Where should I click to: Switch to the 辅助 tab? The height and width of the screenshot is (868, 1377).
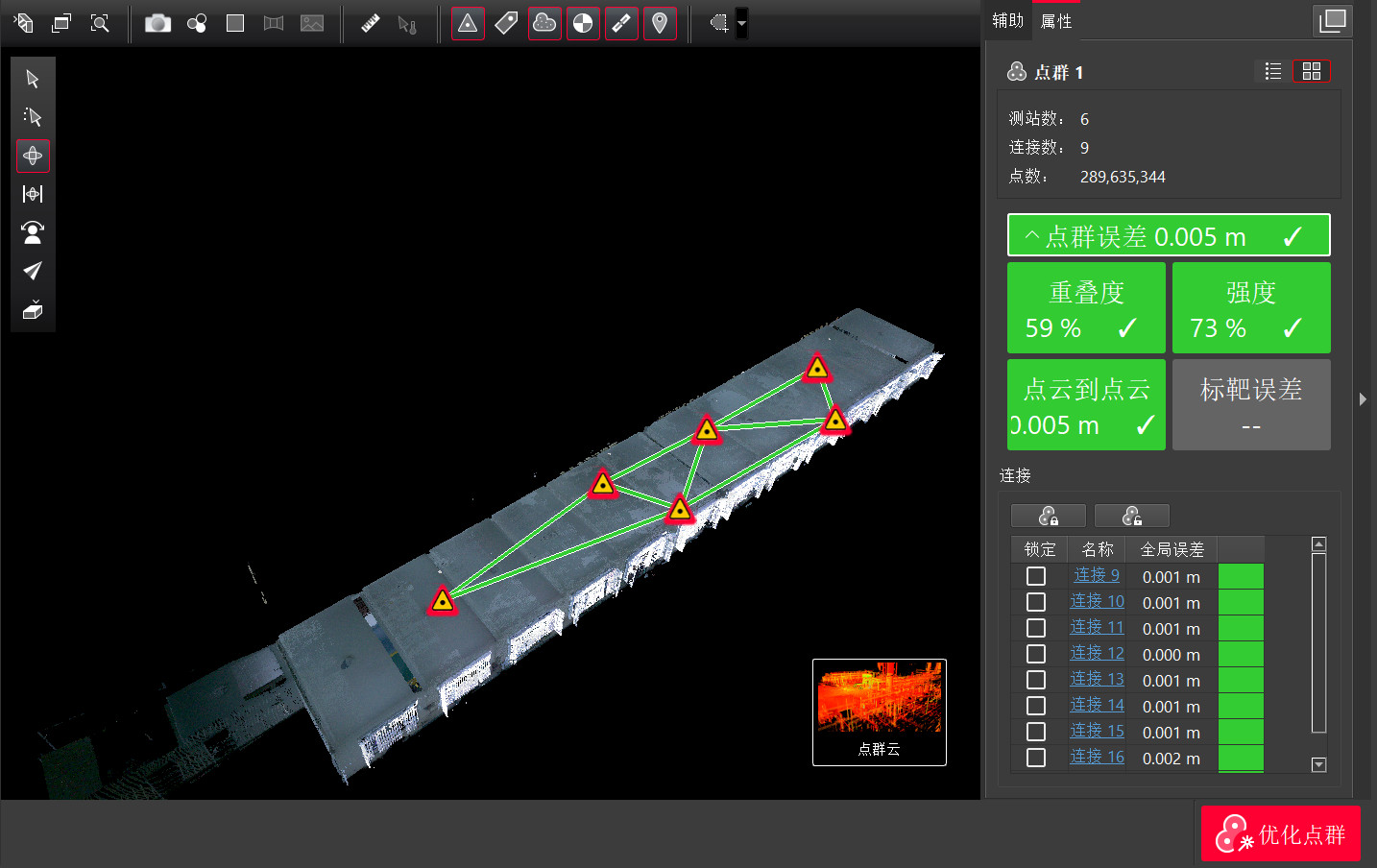(x=1008, y=20)
